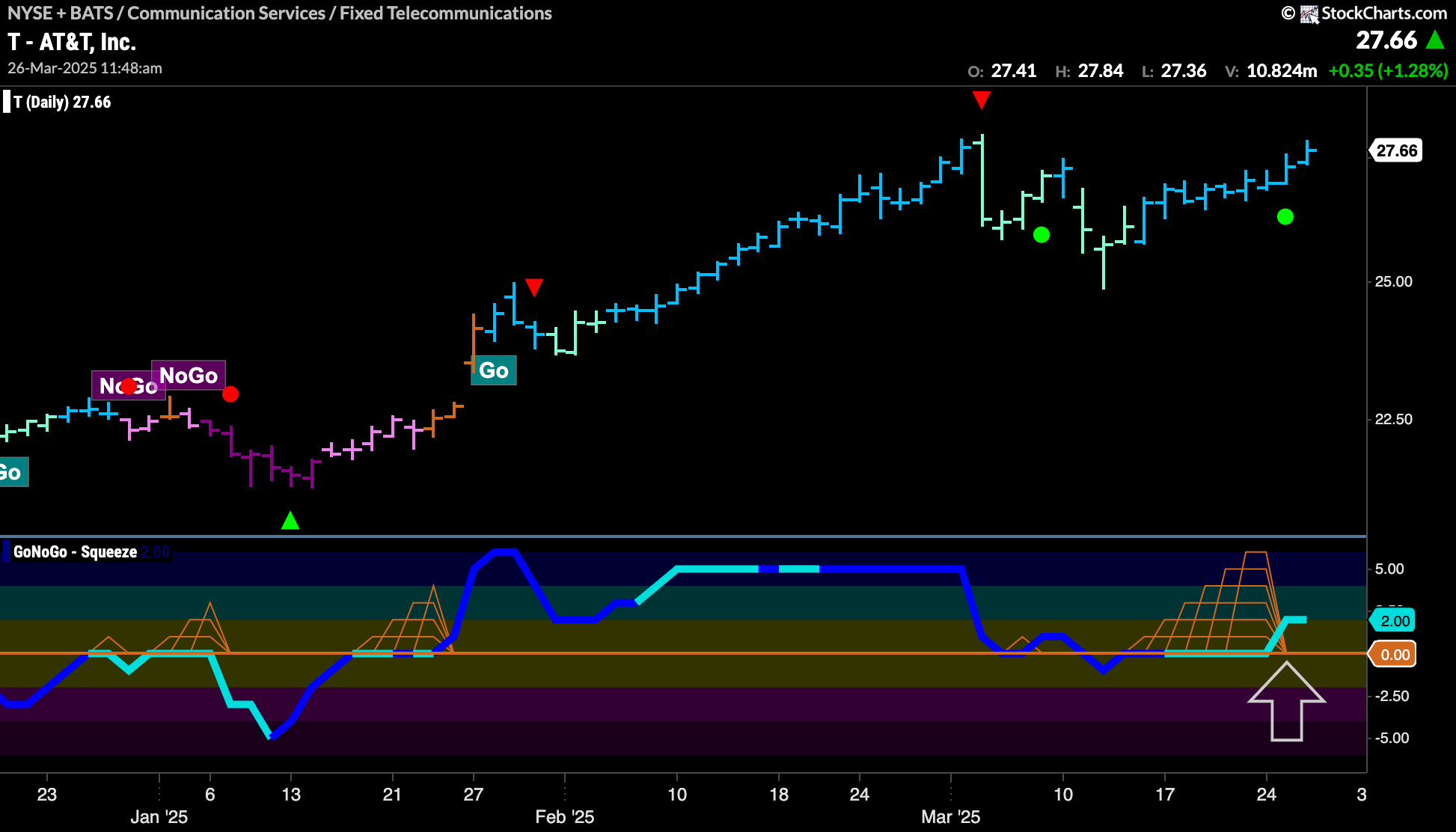Click the red down-triangle marker above the March peak

[982, 100]
